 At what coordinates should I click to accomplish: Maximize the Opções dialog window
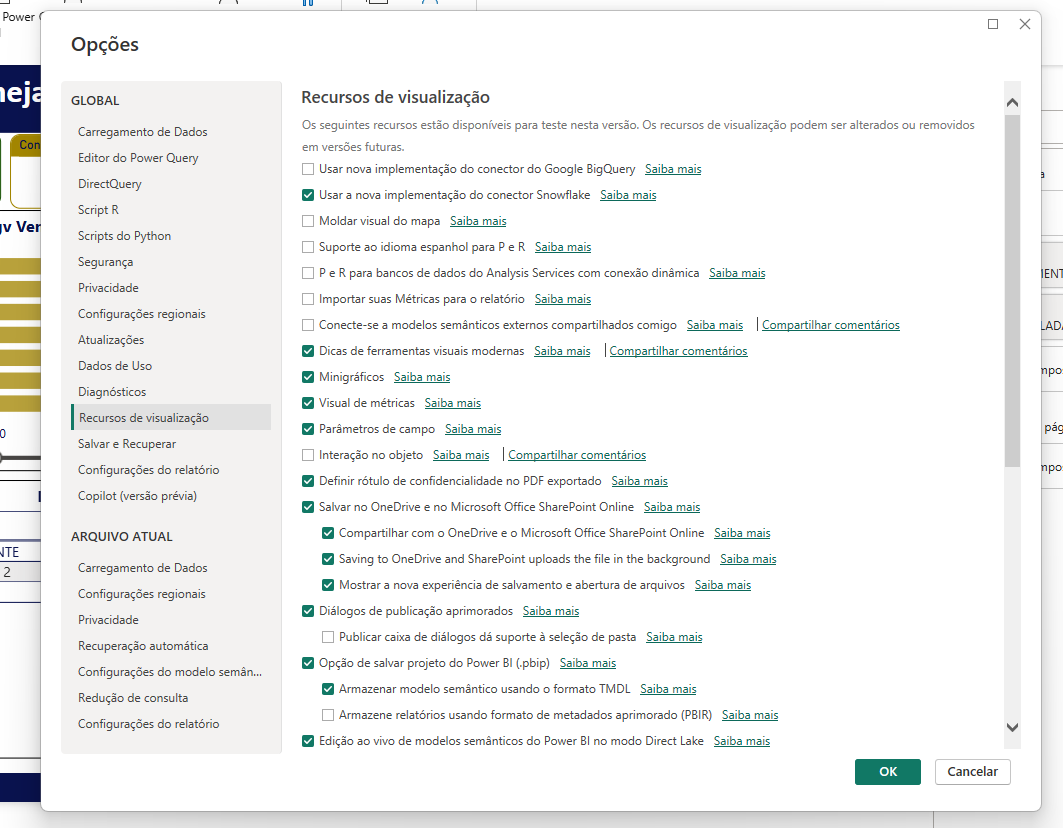point(992,24)
